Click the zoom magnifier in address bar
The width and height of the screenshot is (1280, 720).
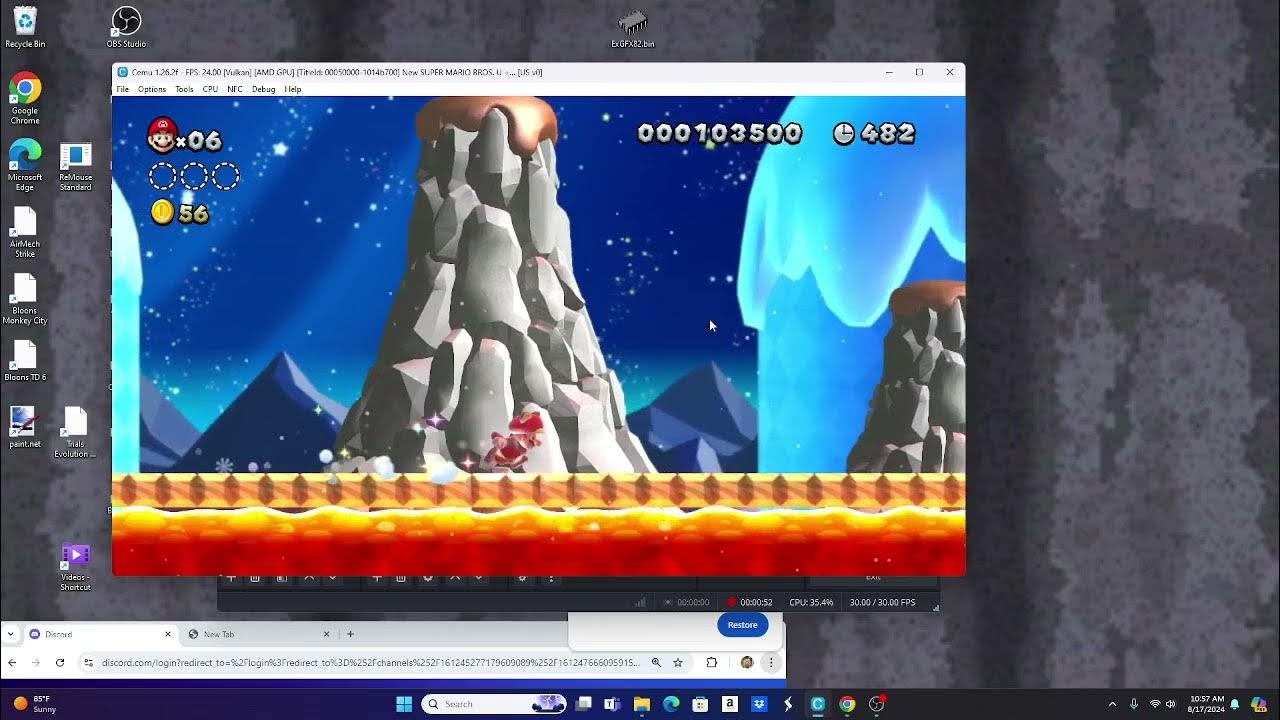point(656,662)
